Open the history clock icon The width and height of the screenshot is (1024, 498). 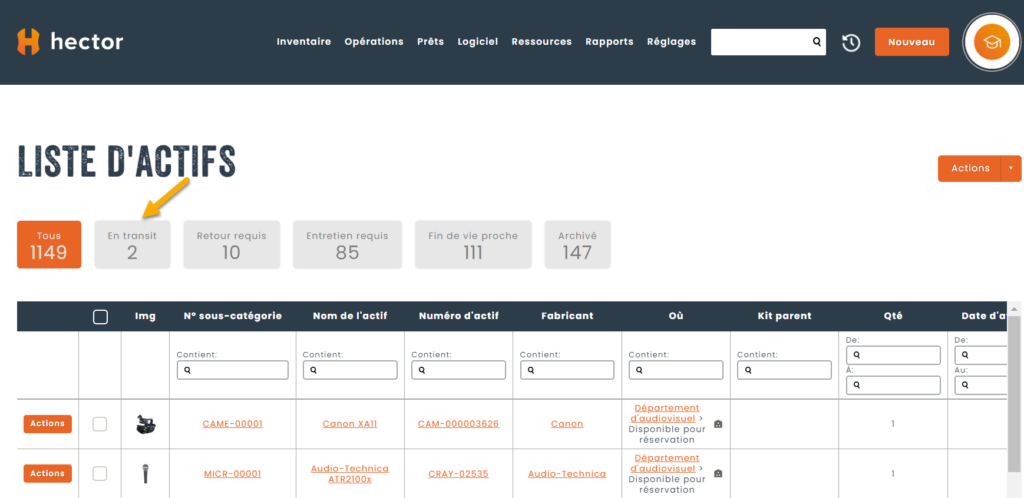click(850, 42)
